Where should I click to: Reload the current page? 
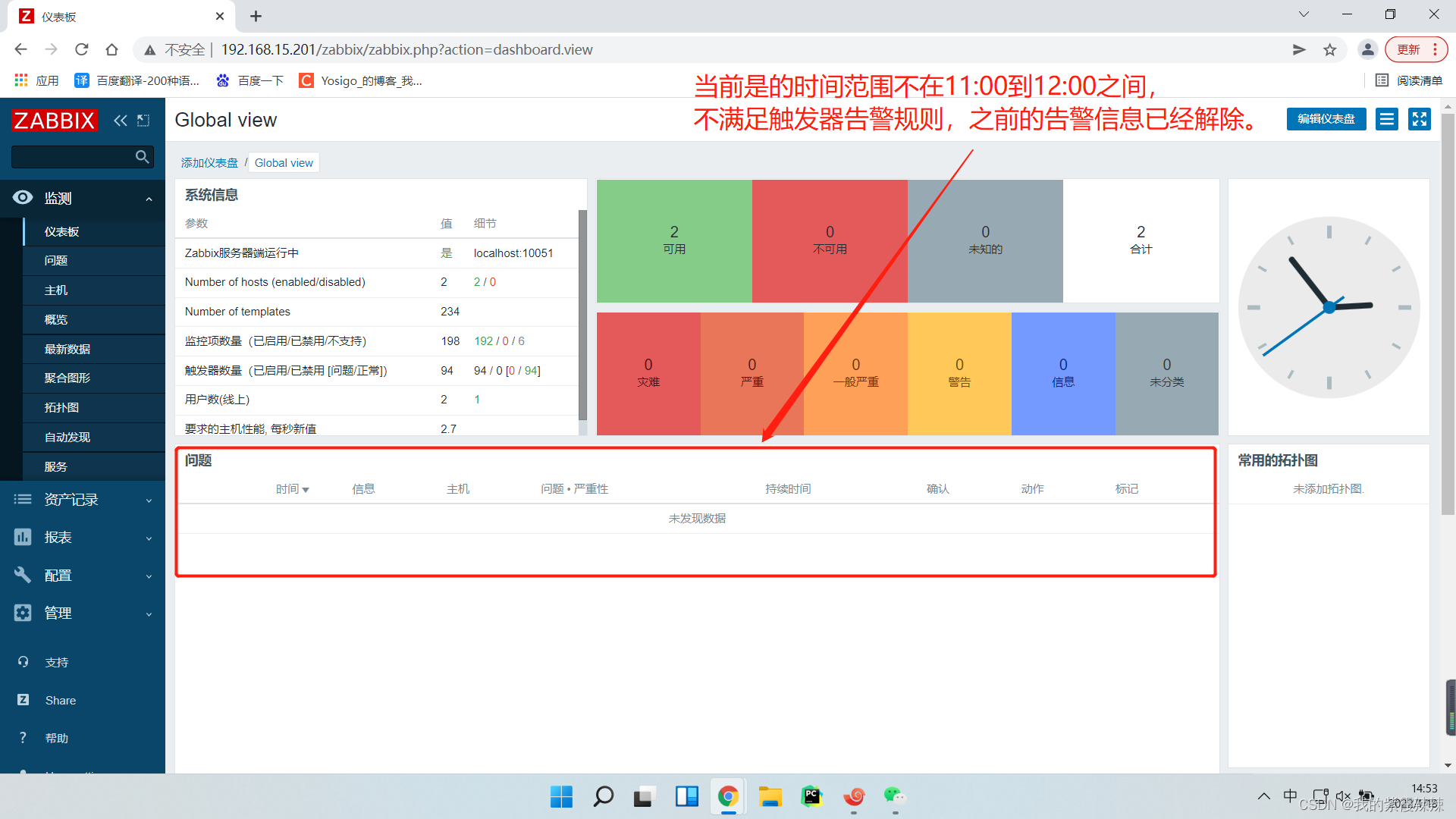pos(81,49)
